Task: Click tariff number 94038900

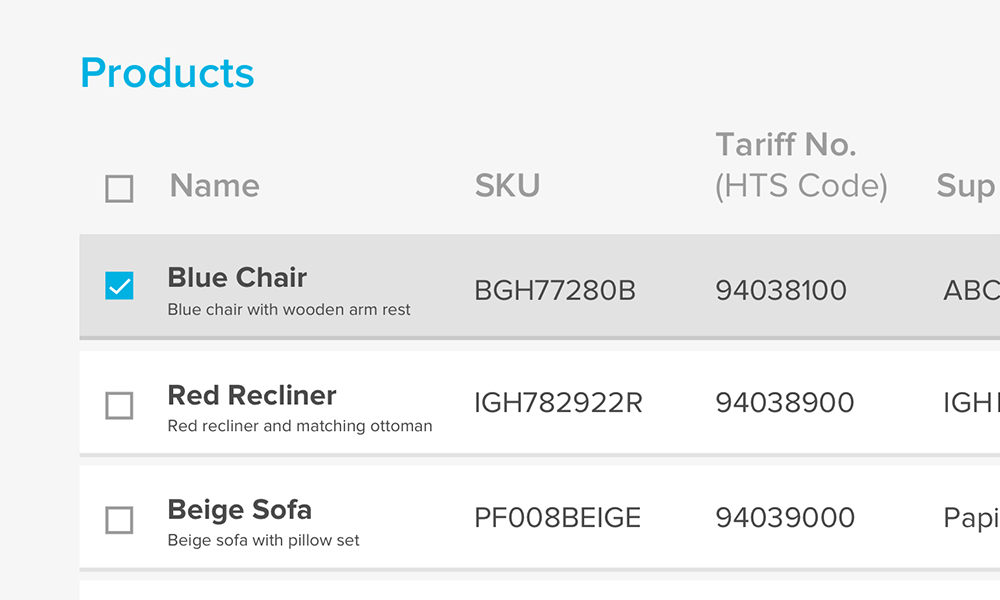Action: tap(784, 402)
